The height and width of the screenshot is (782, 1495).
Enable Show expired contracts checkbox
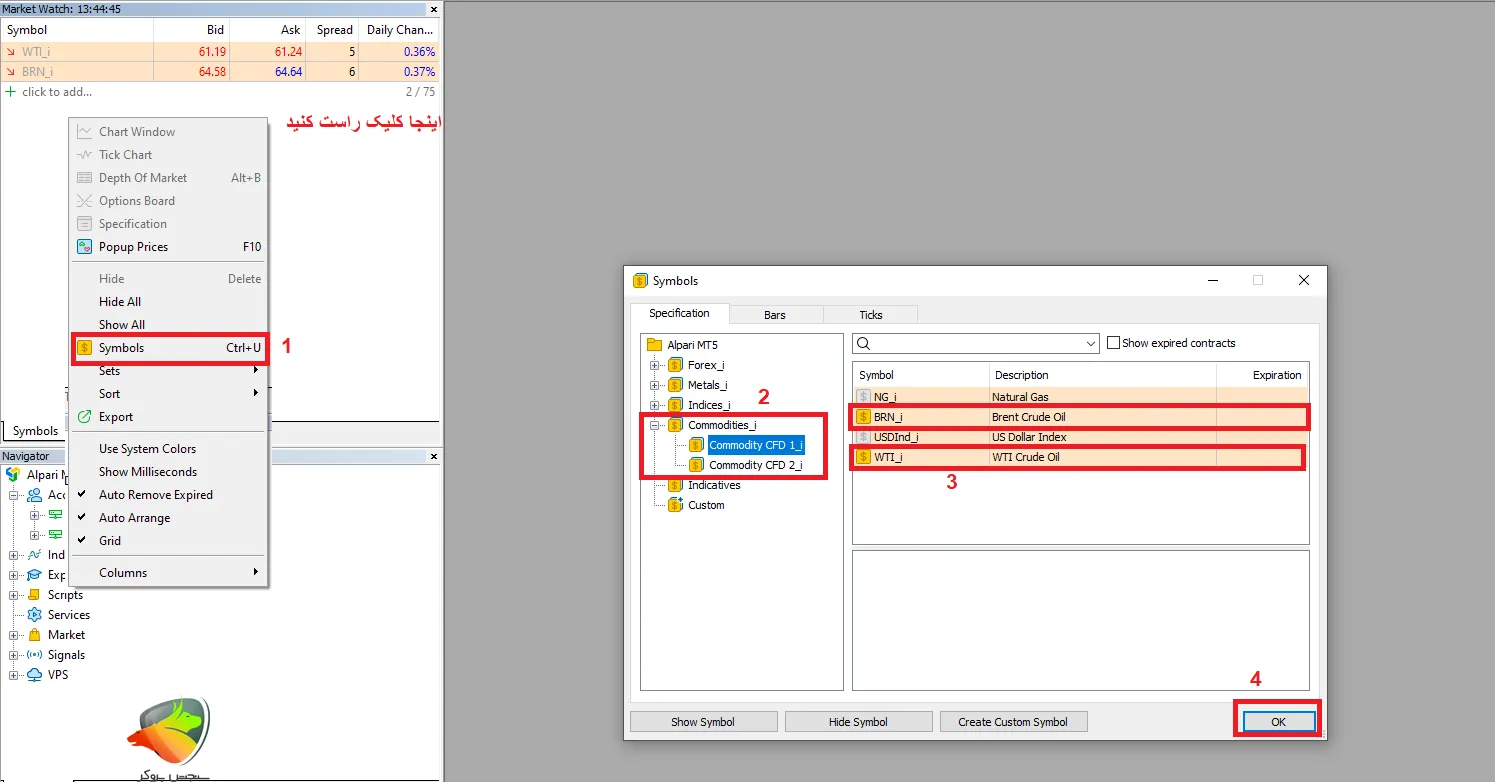click(1113, 343)
